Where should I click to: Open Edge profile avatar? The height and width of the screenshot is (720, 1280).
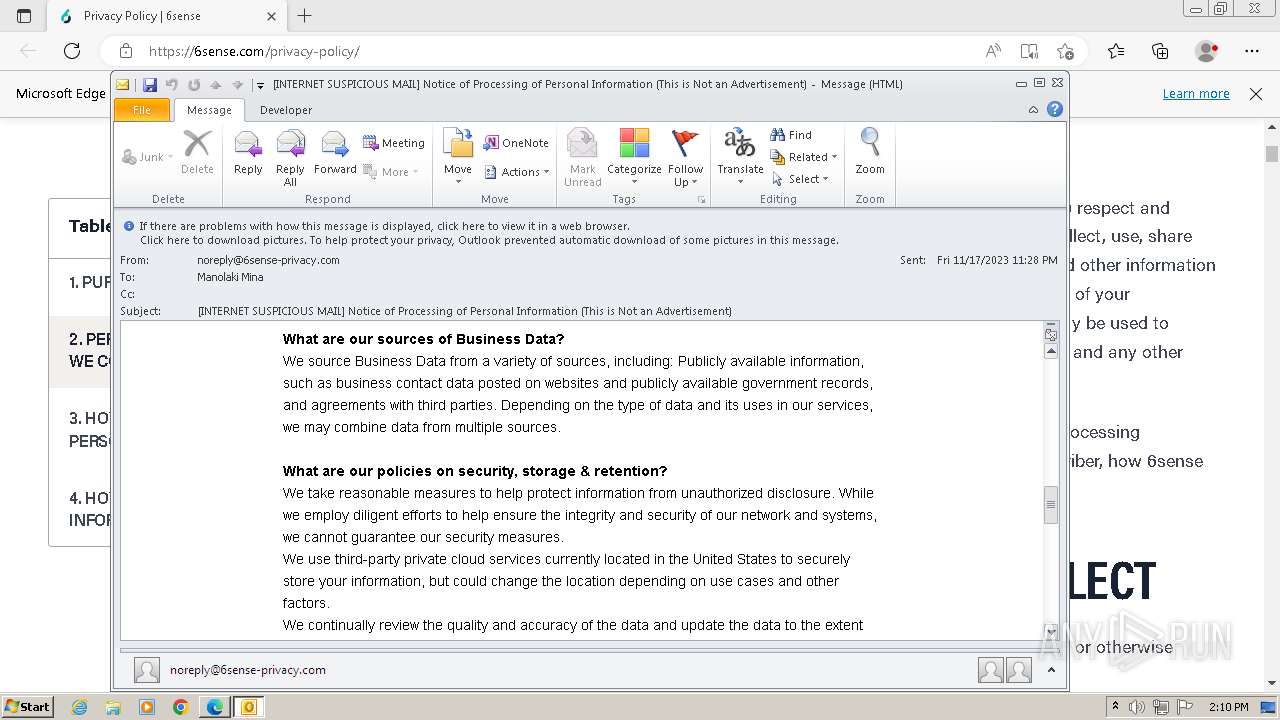coord(1206,51)
